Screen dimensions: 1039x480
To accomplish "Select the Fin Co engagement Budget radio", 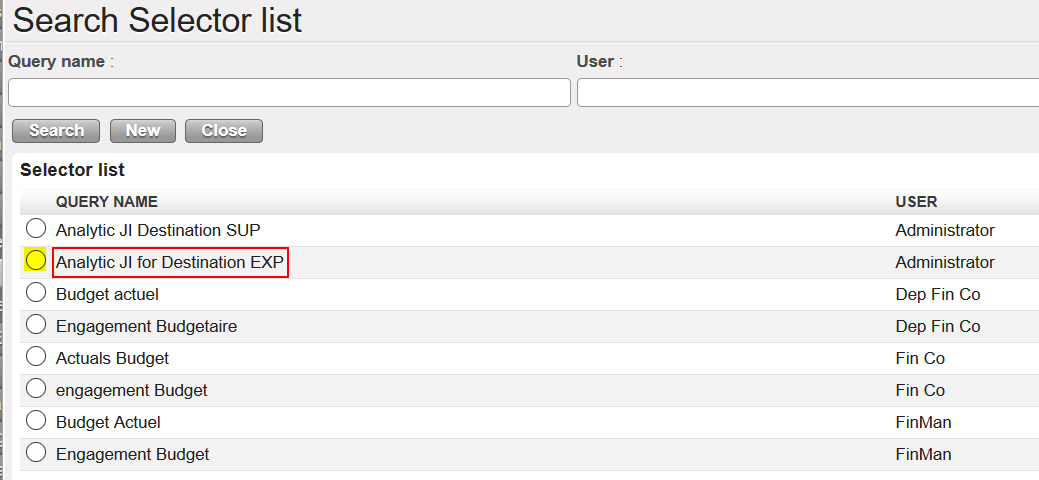I will (x=36, y=389).
